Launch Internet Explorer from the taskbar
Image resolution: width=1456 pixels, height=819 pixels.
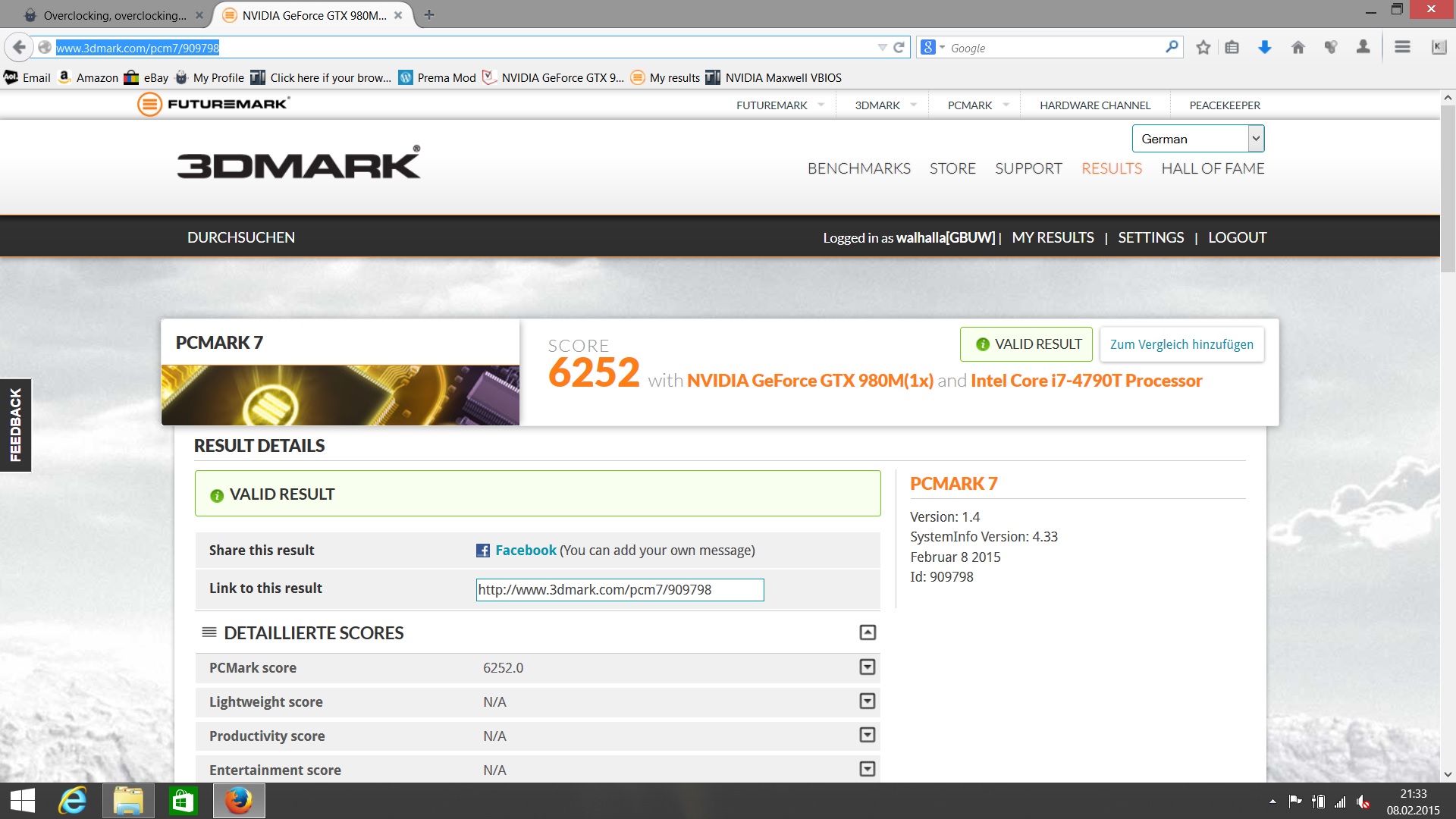(x=73, y=801)
